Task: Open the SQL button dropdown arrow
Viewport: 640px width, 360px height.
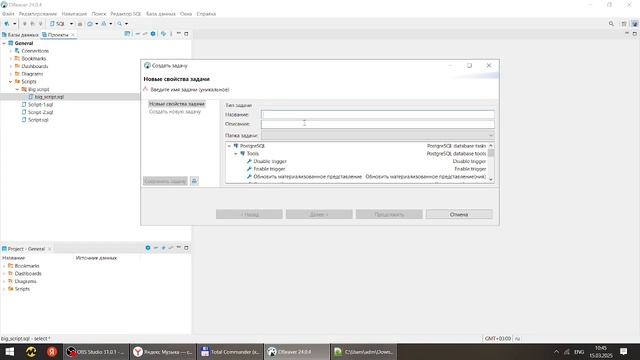Action: tap(71, 24)
